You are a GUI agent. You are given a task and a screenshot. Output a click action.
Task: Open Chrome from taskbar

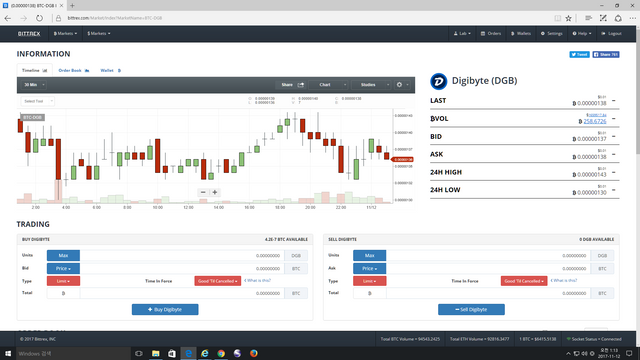tap(221, 353)
